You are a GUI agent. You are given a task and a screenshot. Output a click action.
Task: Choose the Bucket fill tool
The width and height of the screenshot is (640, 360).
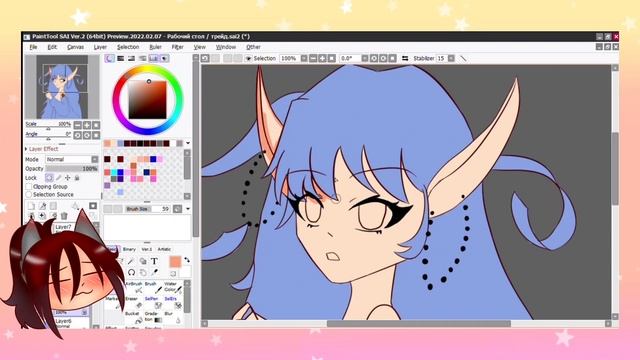point(134,318)
